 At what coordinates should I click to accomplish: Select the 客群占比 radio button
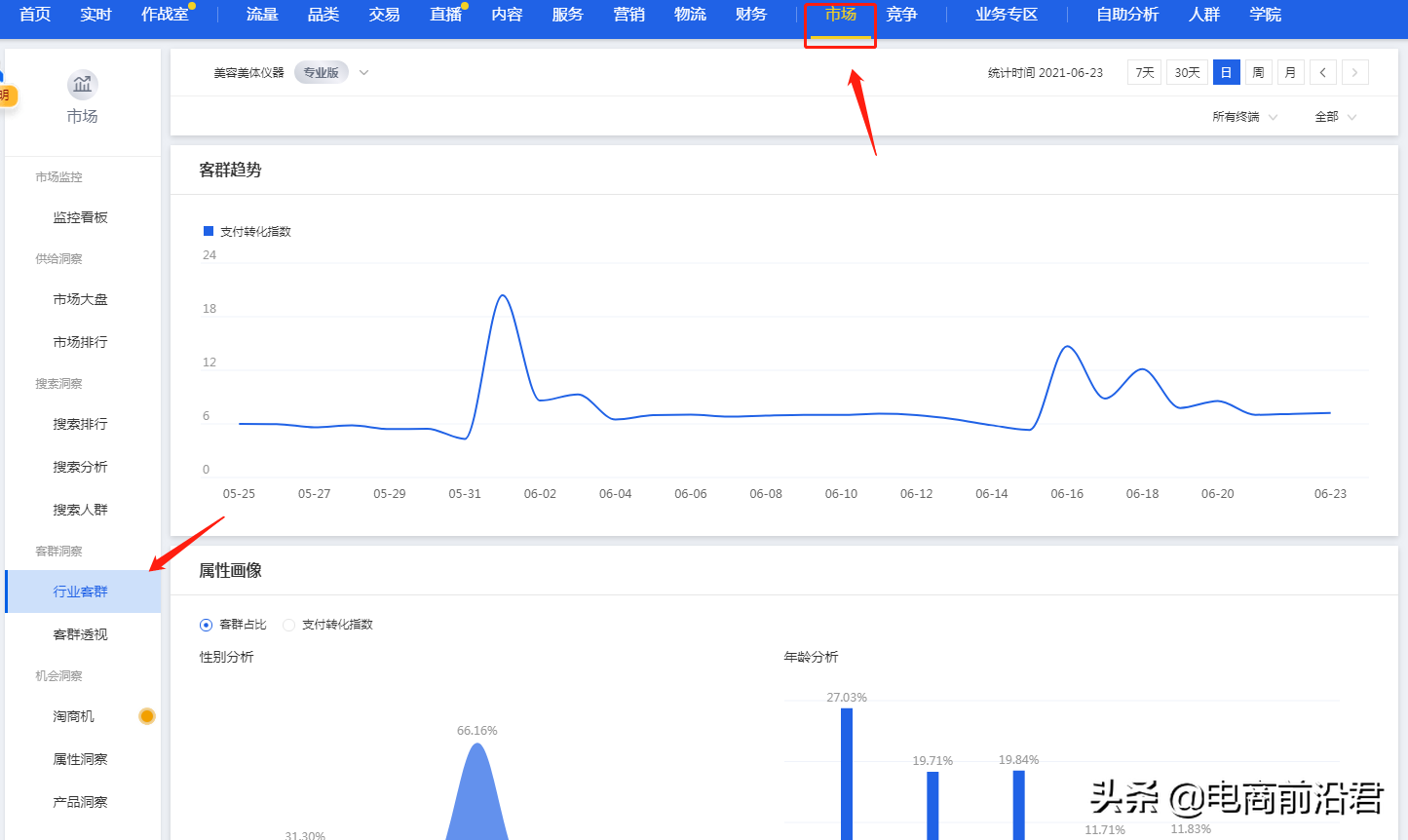tap(206, 625)
